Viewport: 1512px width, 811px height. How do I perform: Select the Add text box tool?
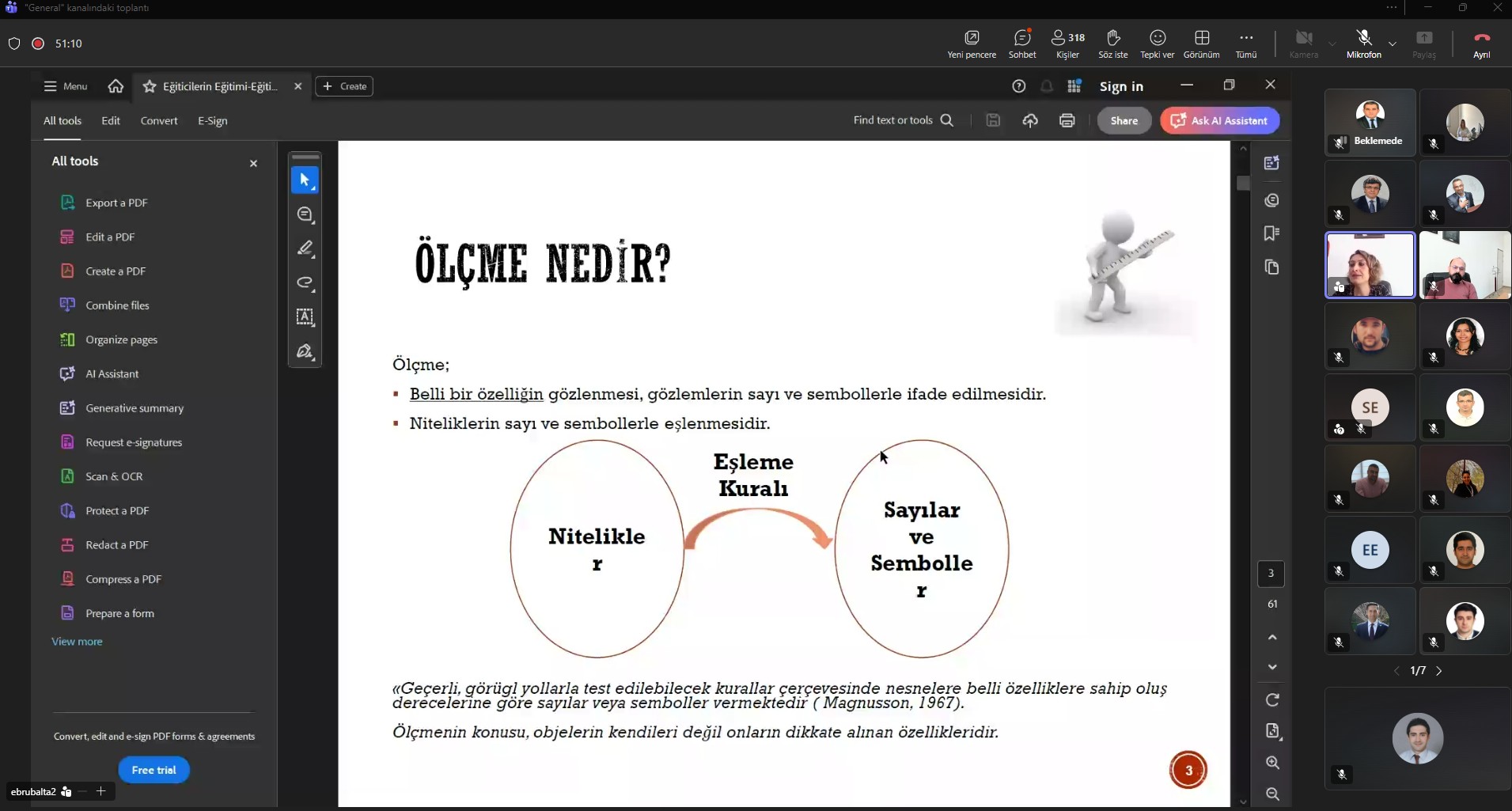coord(305,318)
